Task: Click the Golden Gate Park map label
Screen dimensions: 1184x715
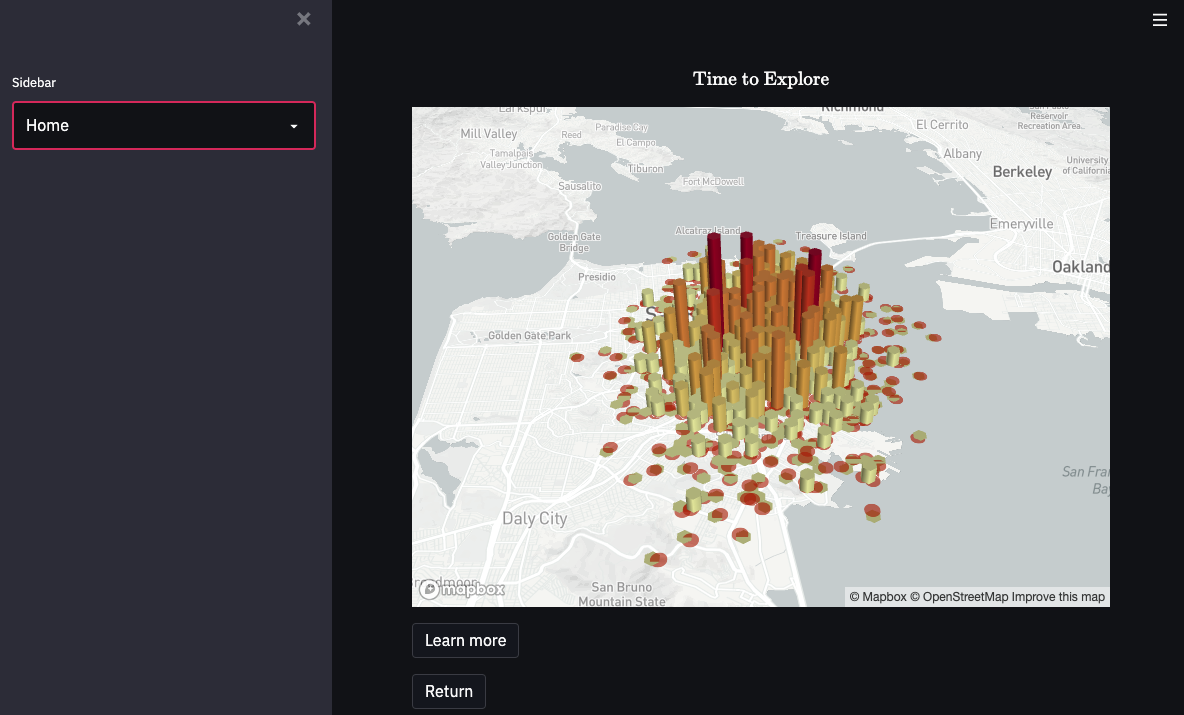Action: (x=529, y=335)
